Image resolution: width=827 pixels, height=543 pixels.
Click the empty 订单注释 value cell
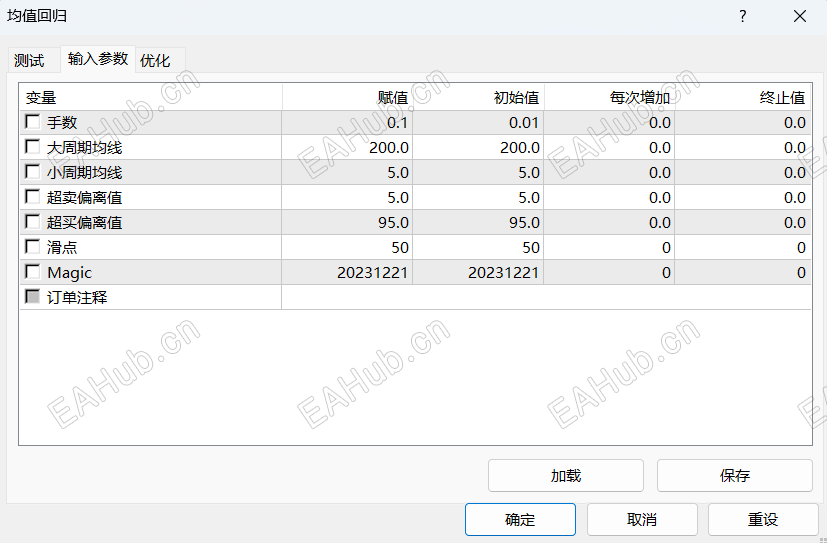point(546,297)
